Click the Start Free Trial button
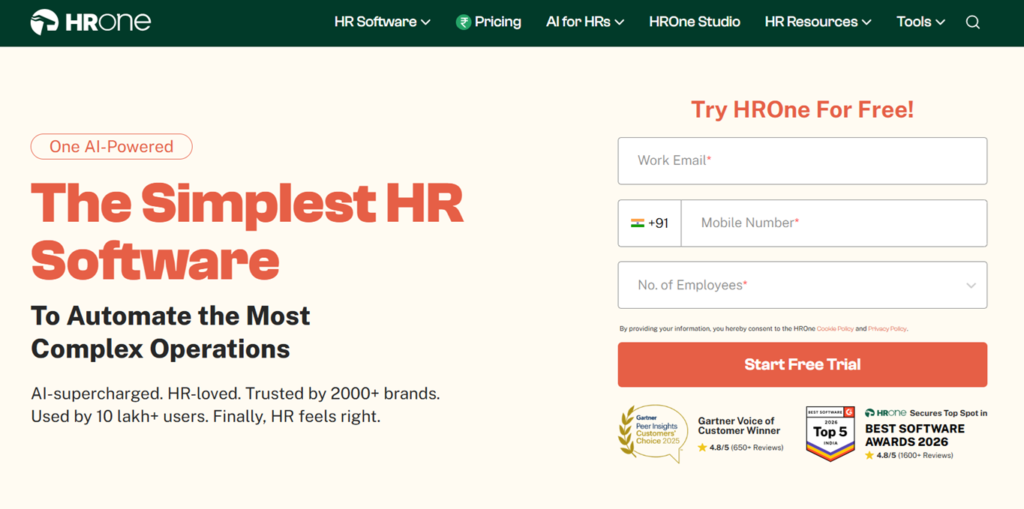 tap(803, 365)
